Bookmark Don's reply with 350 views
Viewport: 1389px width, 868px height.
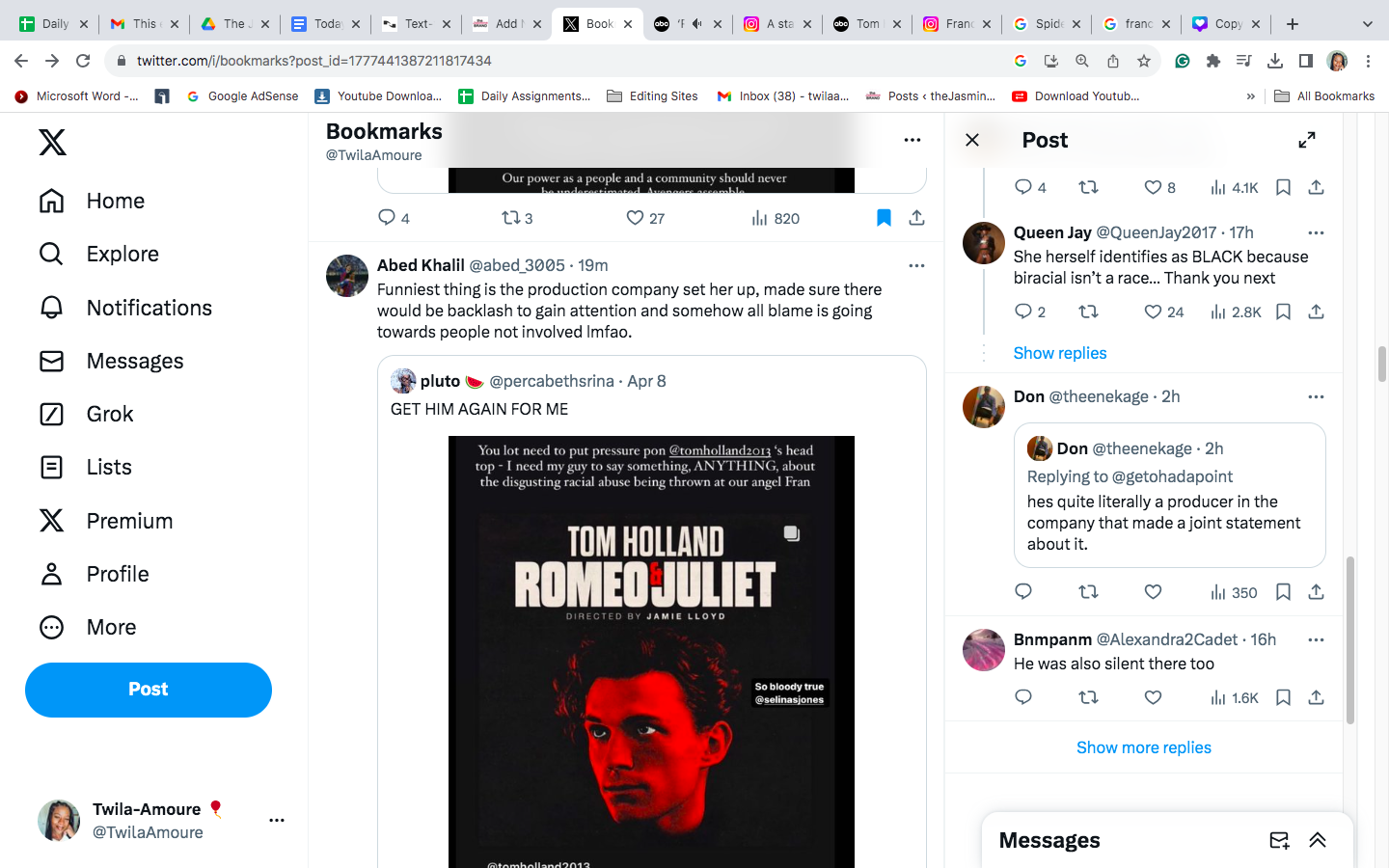pyautogui.click(x=1283, y=592)
